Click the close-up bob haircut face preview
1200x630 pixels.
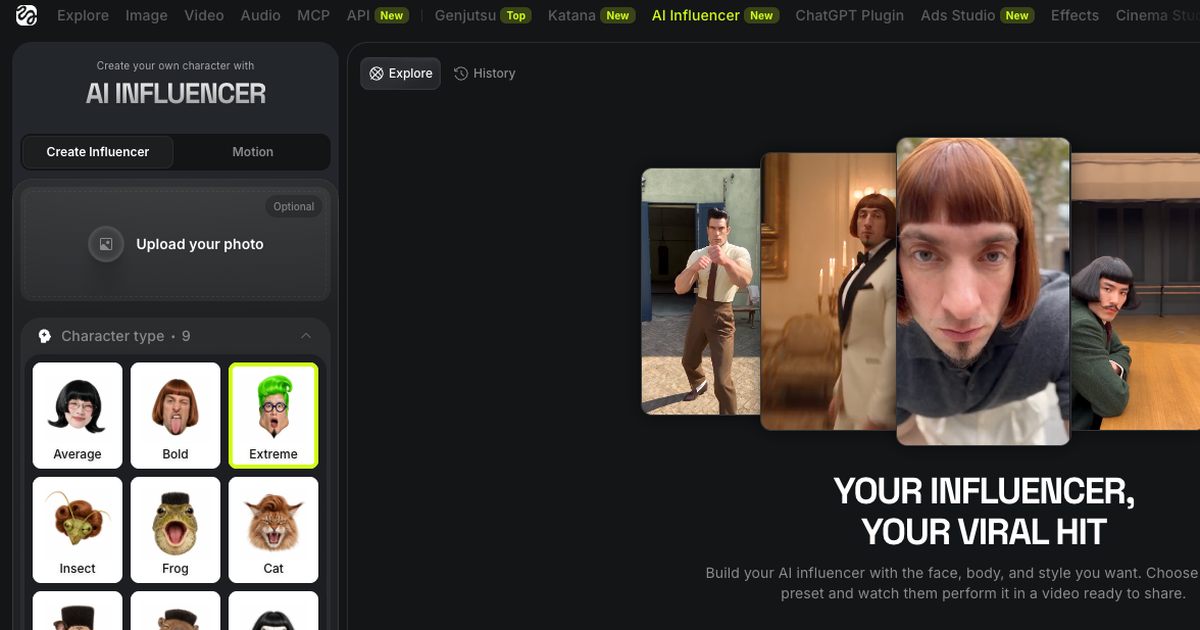[x=984, y=291]
